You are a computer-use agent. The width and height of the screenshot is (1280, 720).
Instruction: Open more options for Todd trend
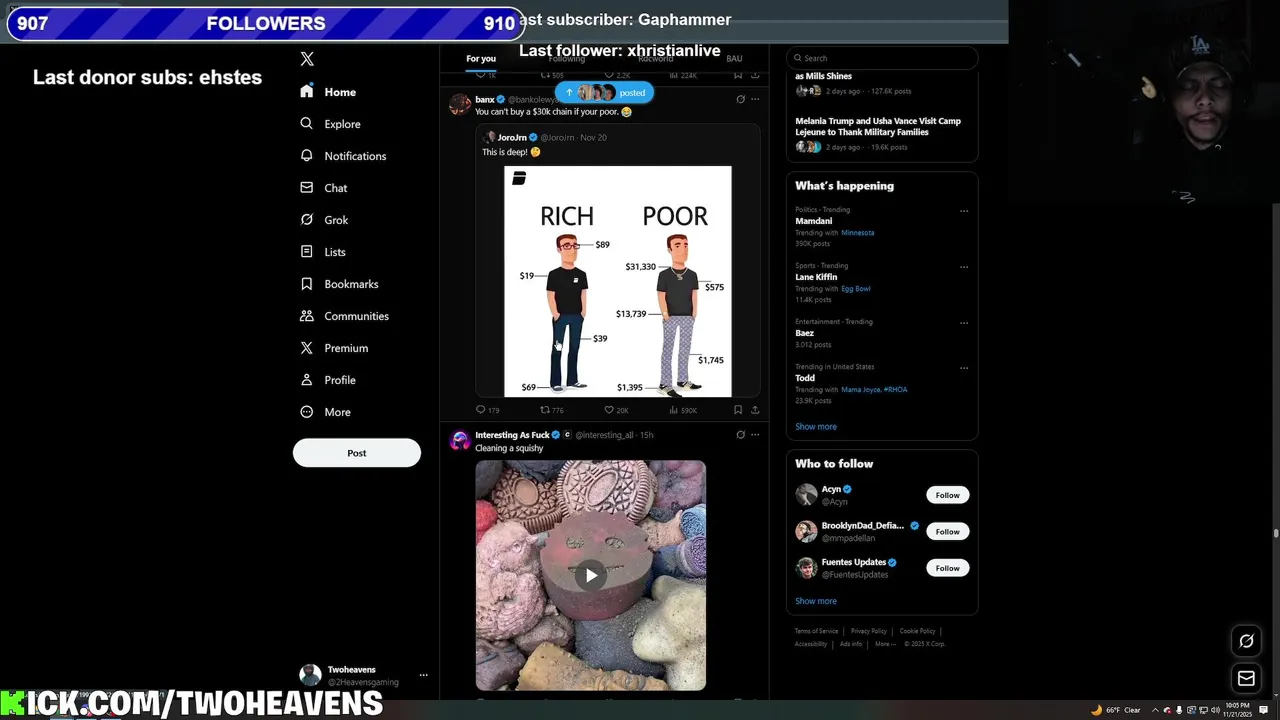(964, 368)
